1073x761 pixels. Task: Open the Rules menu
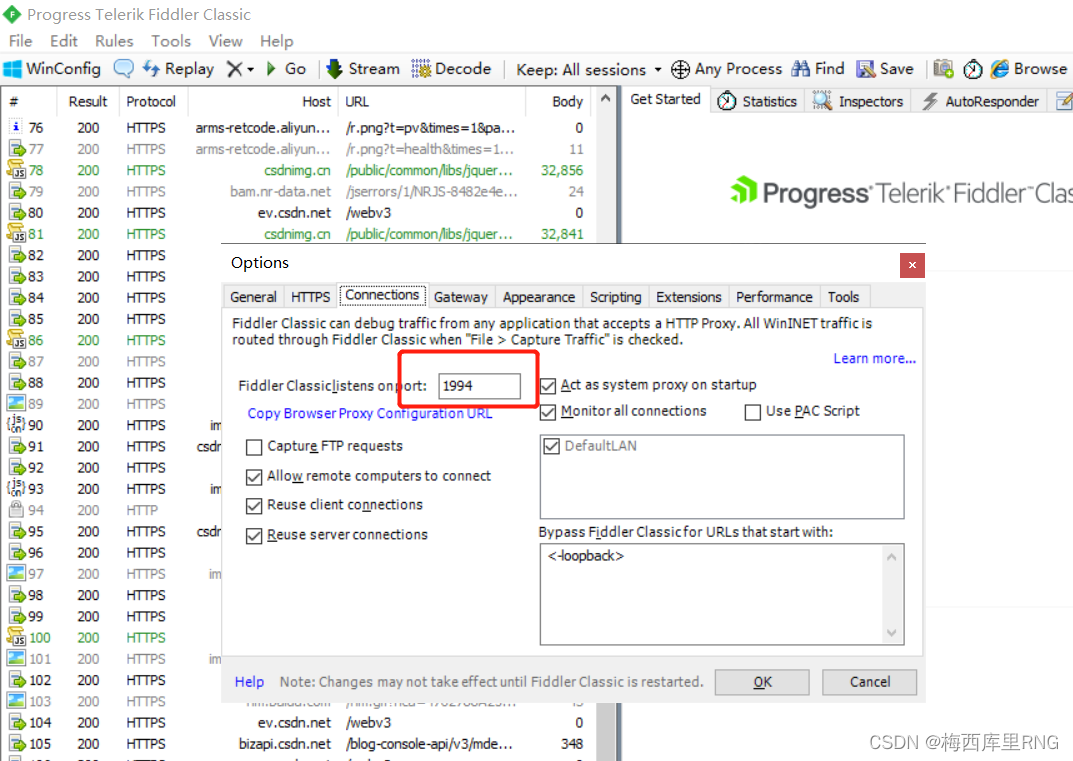pos(114,41)
